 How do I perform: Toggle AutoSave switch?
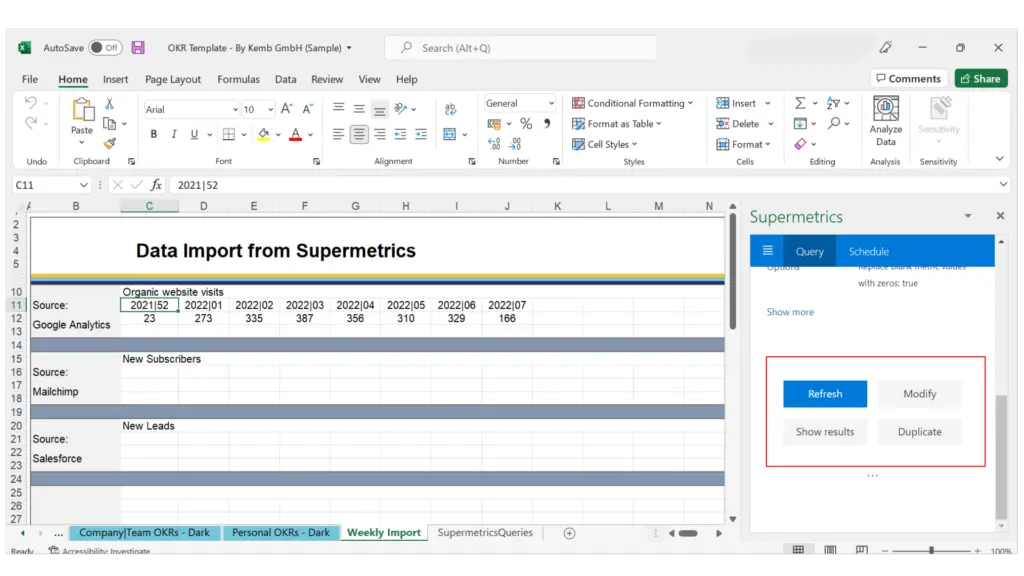click(x=105, y=48)
